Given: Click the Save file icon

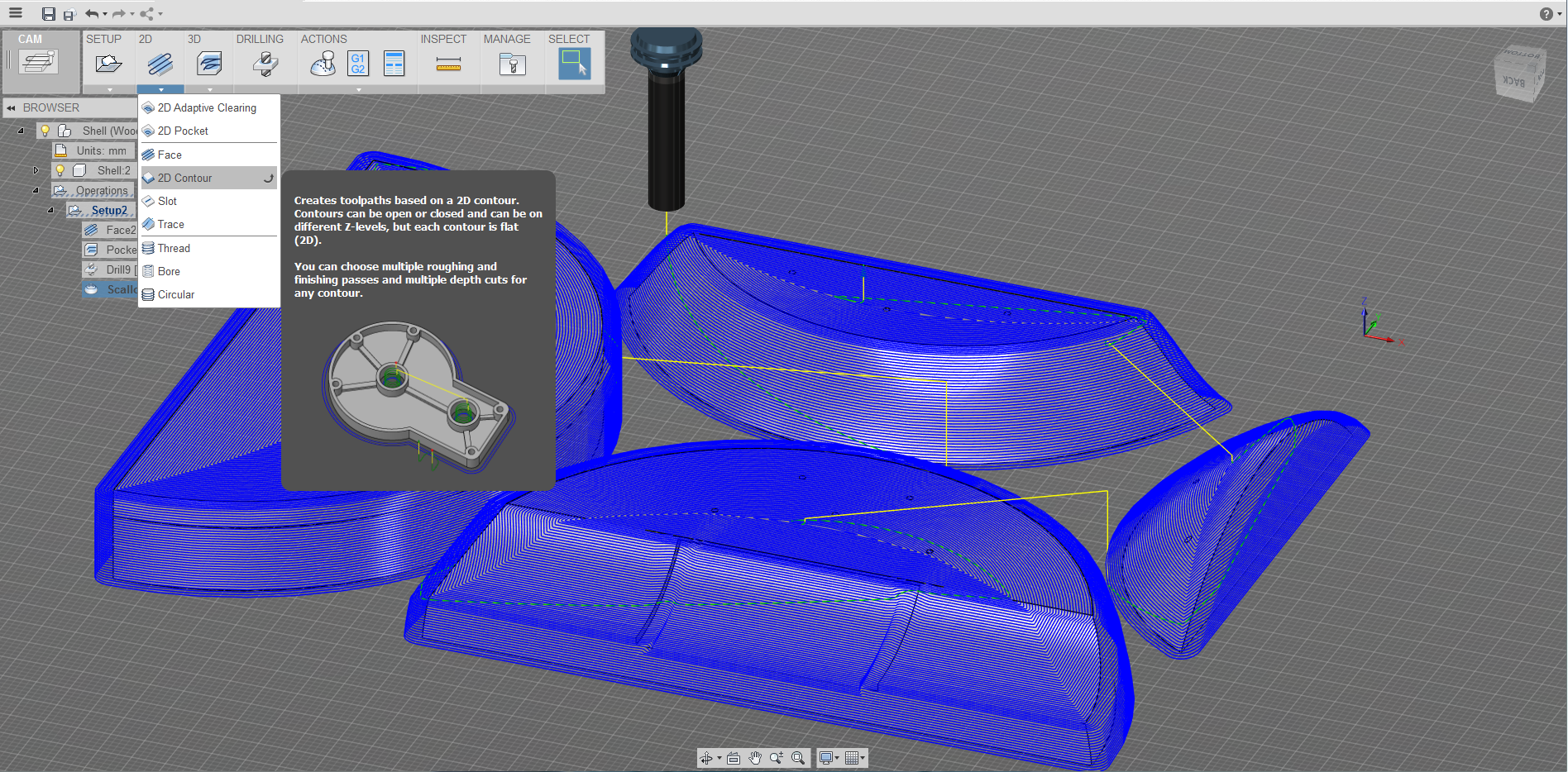Looking at the screenshot, I should [49, 14].
